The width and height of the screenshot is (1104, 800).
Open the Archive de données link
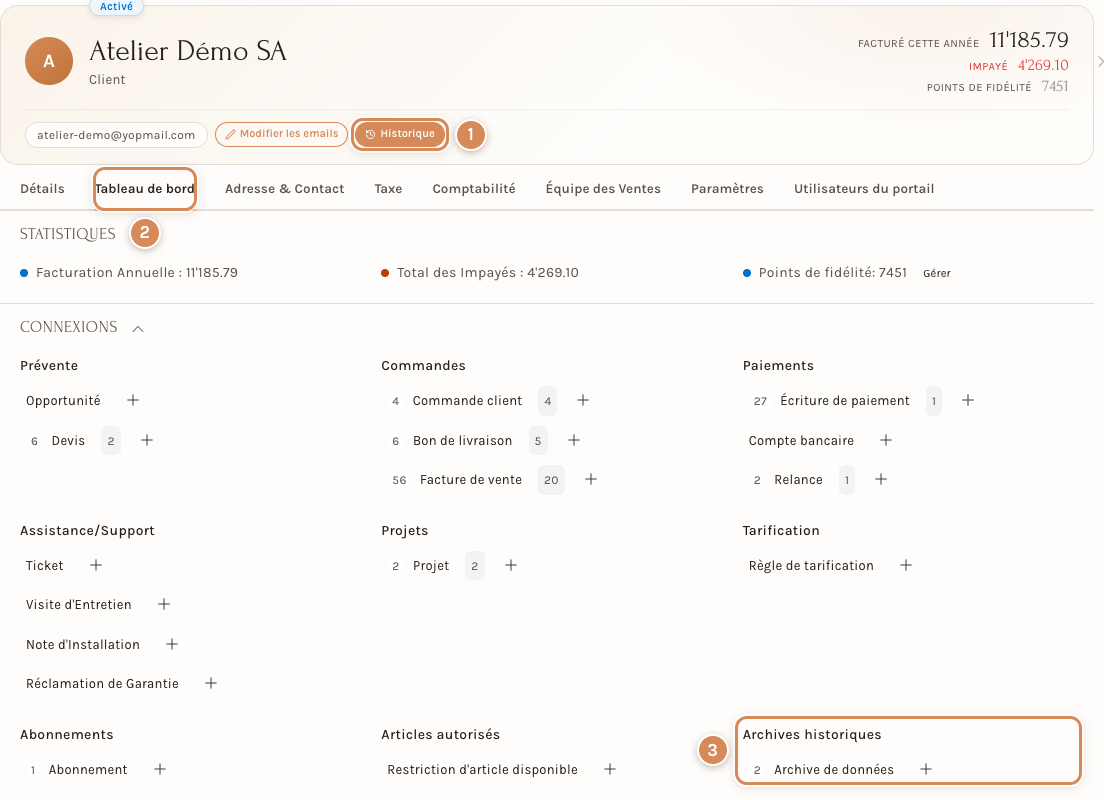coord(834,770)
